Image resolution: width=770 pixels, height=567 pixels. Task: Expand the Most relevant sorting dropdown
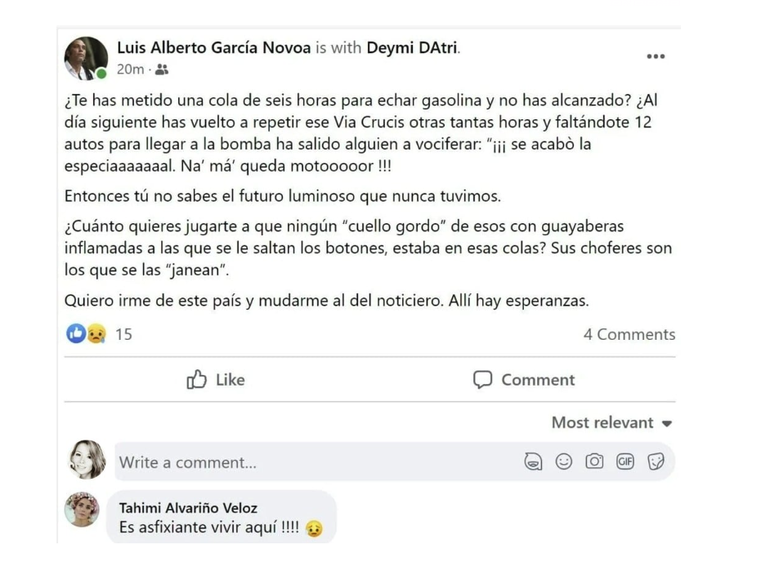(611, 423)
